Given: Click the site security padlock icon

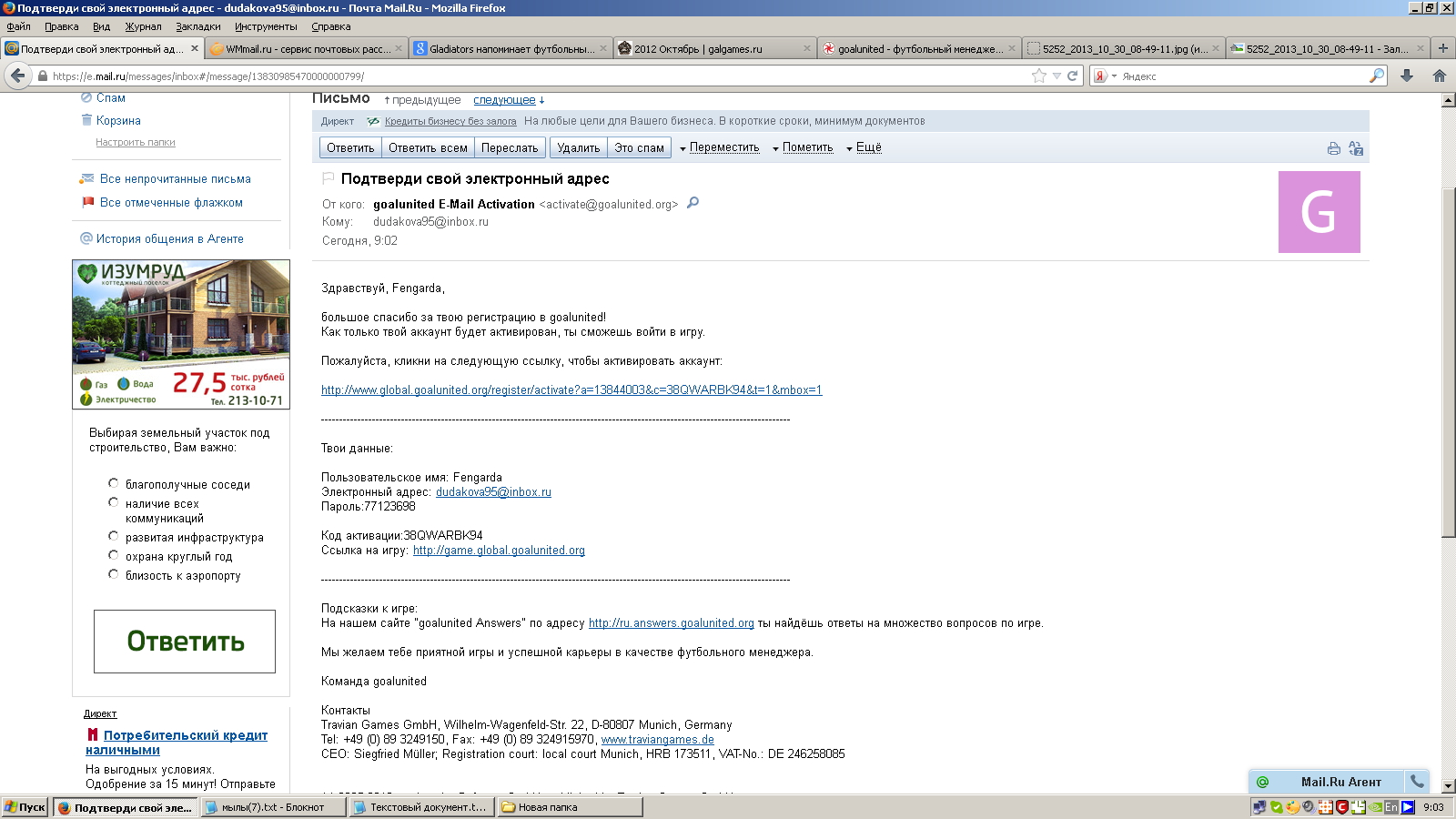Looking at the screenshot, I should pyautogui.click(x=42, y=76).
